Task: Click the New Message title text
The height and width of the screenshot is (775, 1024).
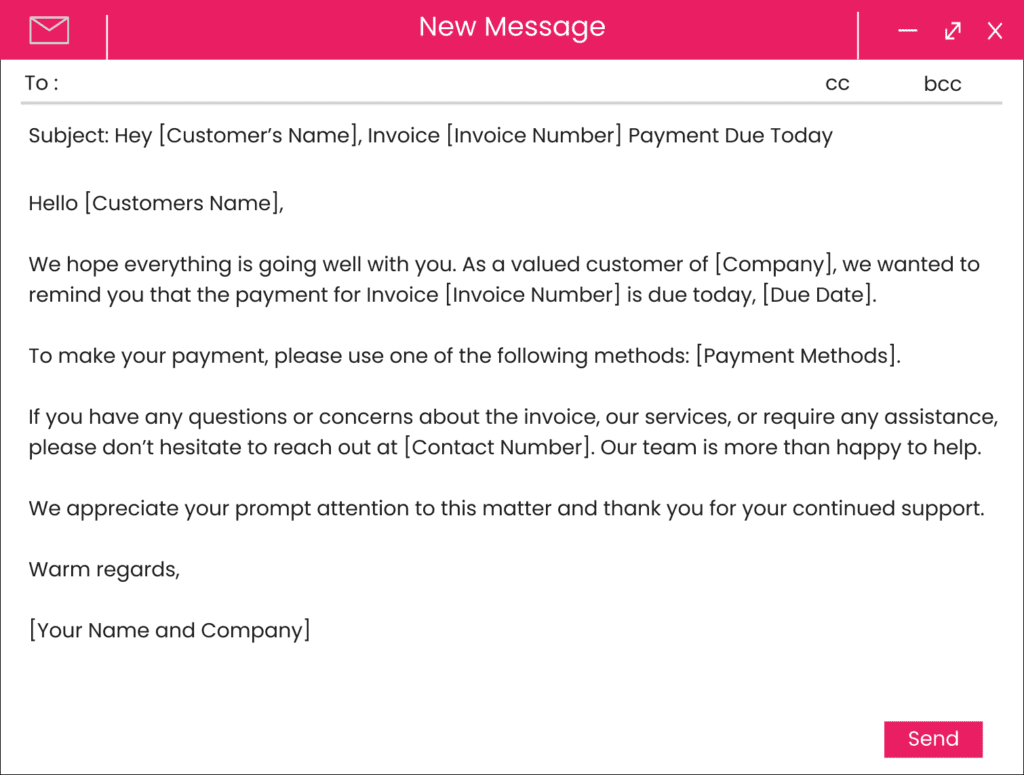Action: tap(512, 27)
